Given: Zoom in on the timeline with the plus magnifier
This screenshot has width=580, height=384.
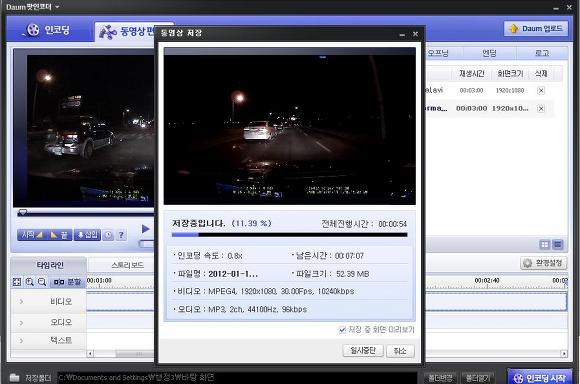Looking at the screenshot, I should click(x=30, y=282).
